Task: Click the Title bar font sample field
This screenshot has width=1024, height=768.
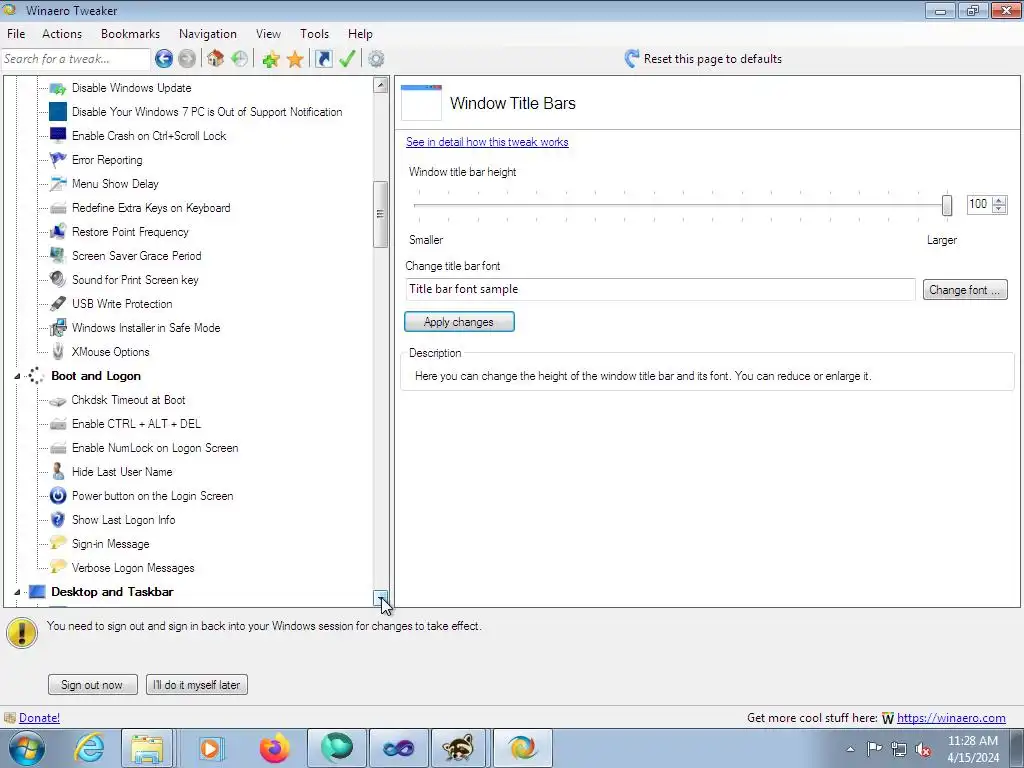Action: pyautogui.click(x=660, y=289)
